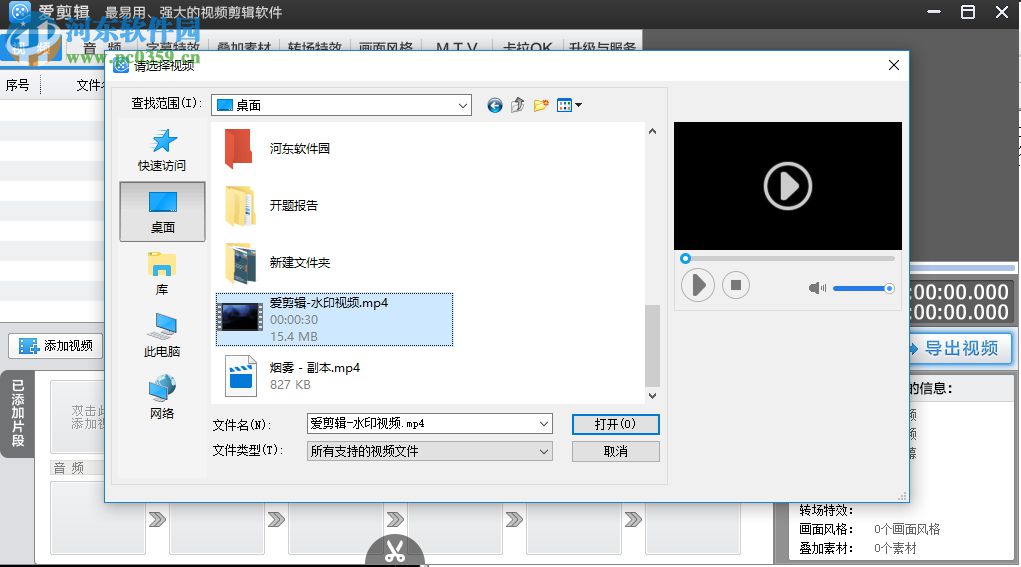The height and width of the screenshot is (567, 1021).
Task: Click the round play button below preview
Action: [697, 285]
